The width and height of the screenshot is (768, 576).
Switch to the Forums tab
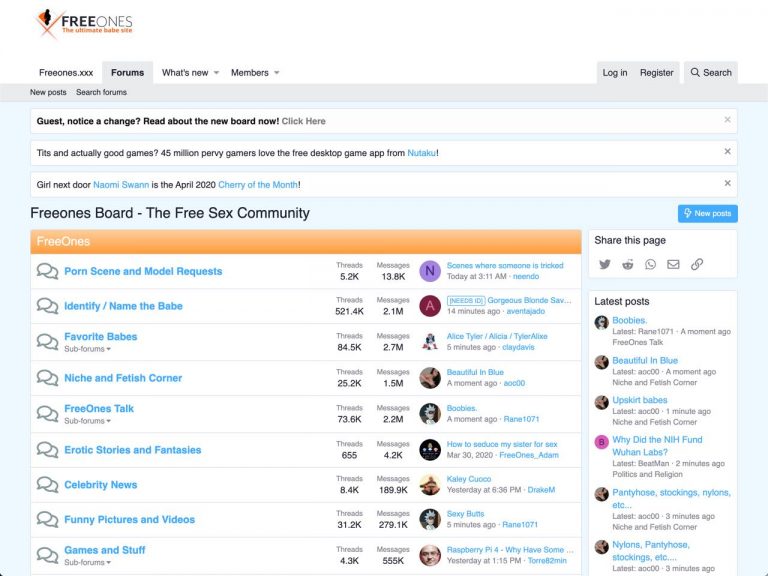point(127,72)
